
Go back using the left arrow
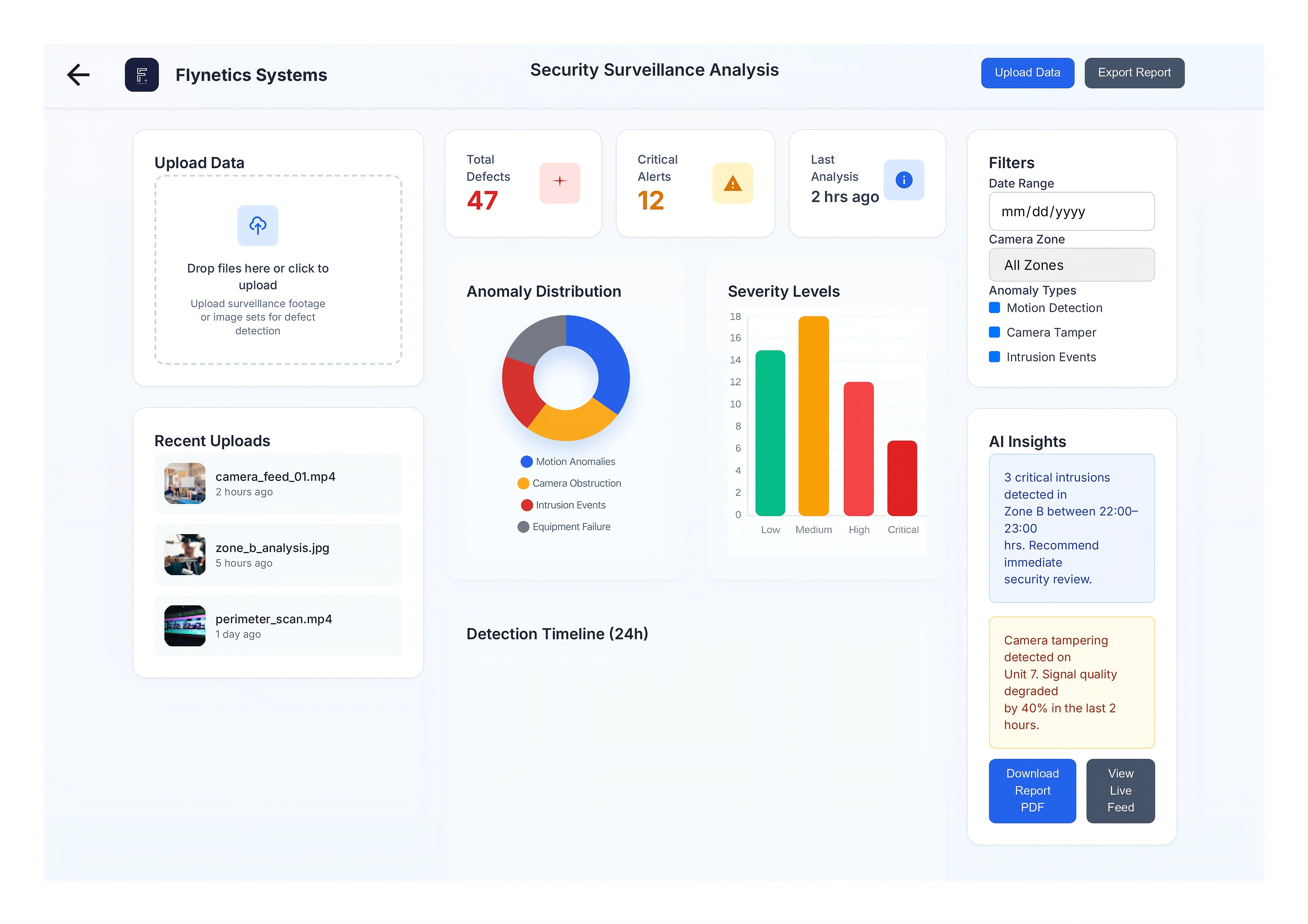[x=79, y=75]
